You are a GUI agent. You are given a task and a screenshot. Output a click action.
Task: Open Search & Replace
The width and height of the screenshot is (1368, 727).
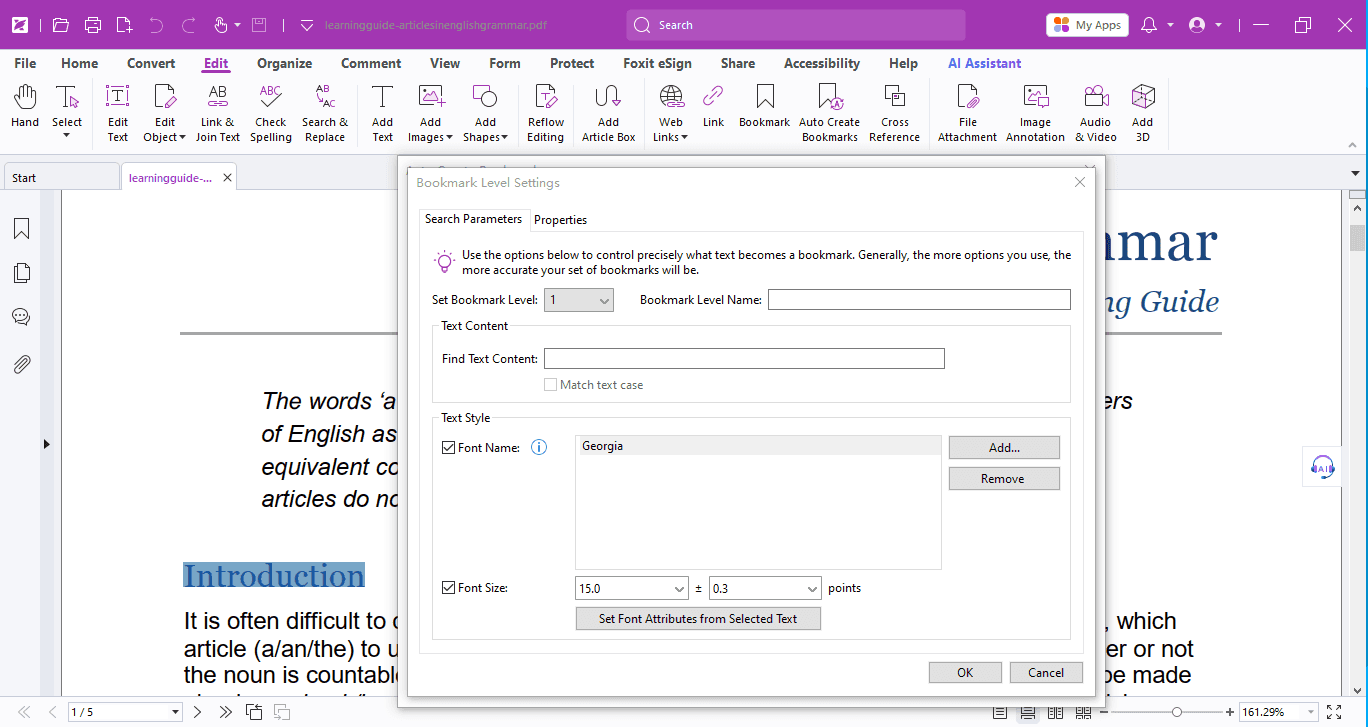tap(325, 113)
